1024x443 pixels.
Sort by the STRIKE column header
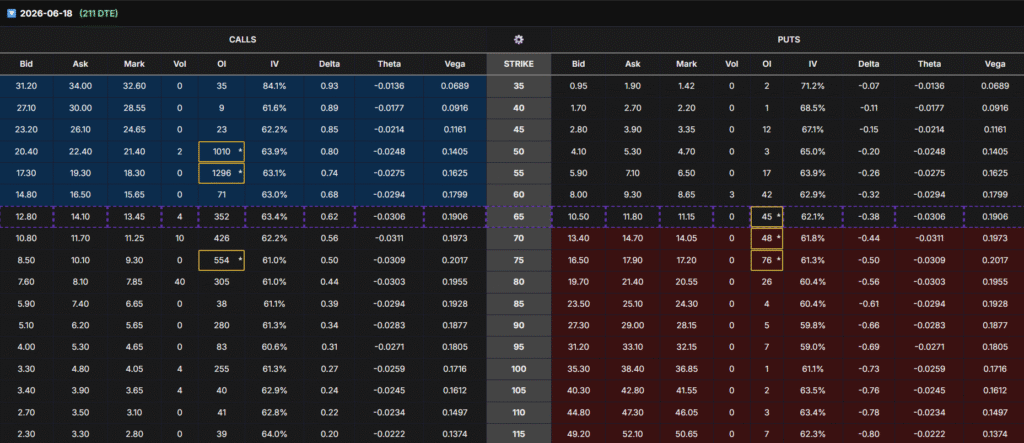(518, 64)
